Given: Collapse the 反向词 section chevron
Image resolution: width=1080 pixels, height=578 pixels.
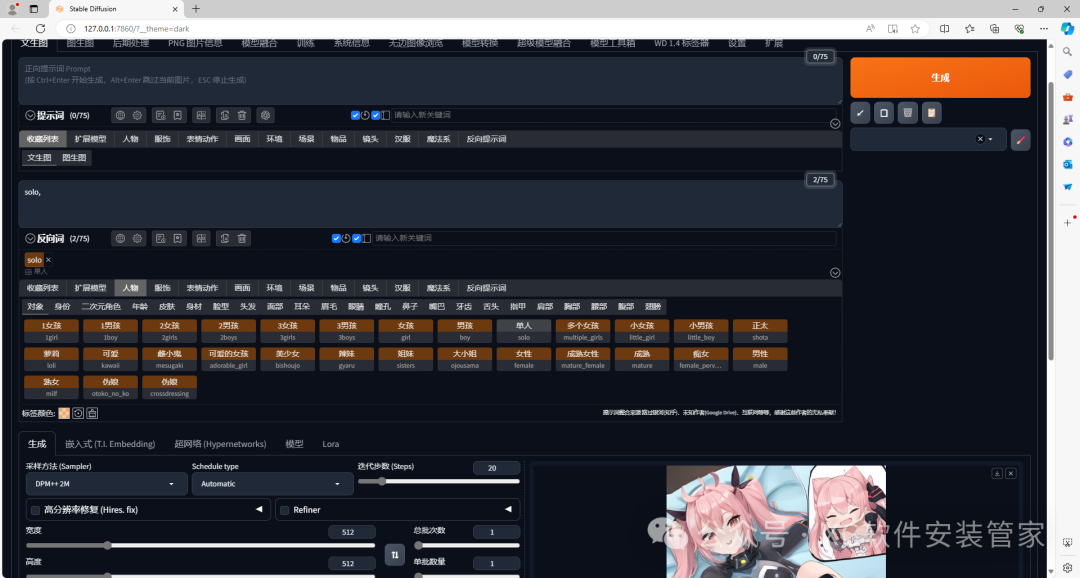Looking at the screenshot, I should coord(30,238).
